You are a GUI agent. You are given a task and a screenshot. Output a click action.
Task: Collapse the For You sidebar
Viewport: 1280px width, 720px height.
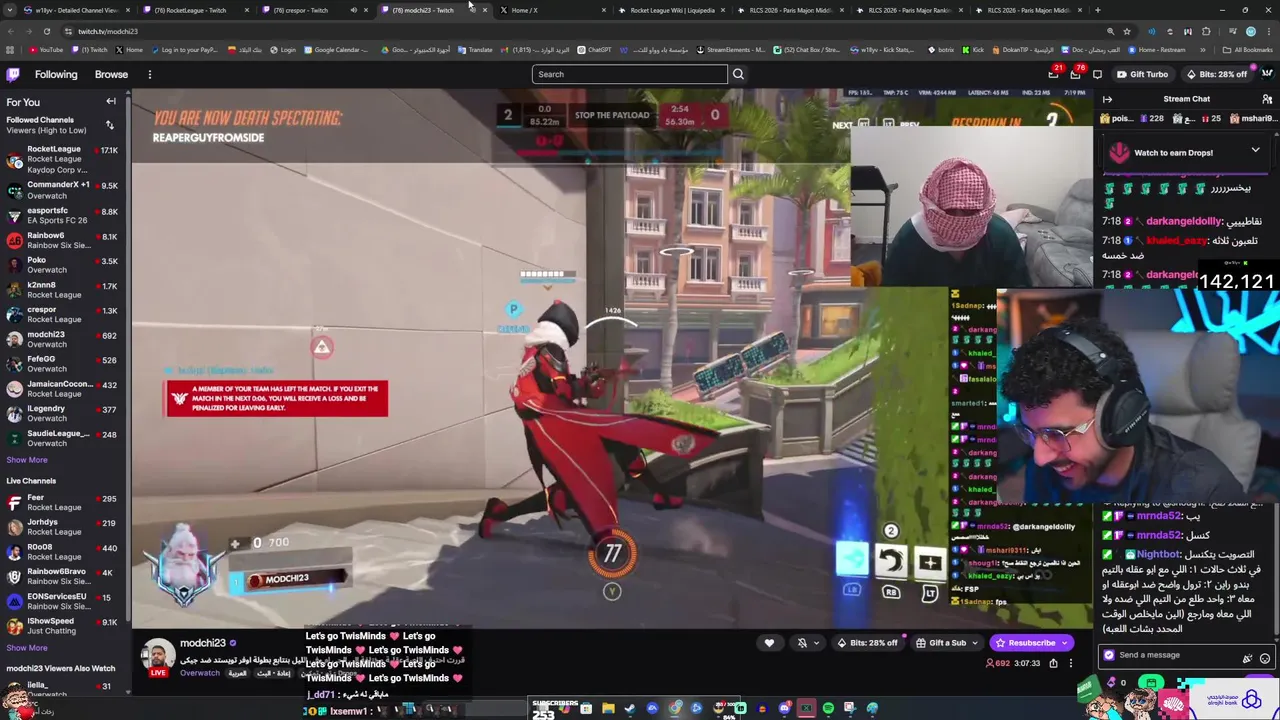(x=111, y=101)
